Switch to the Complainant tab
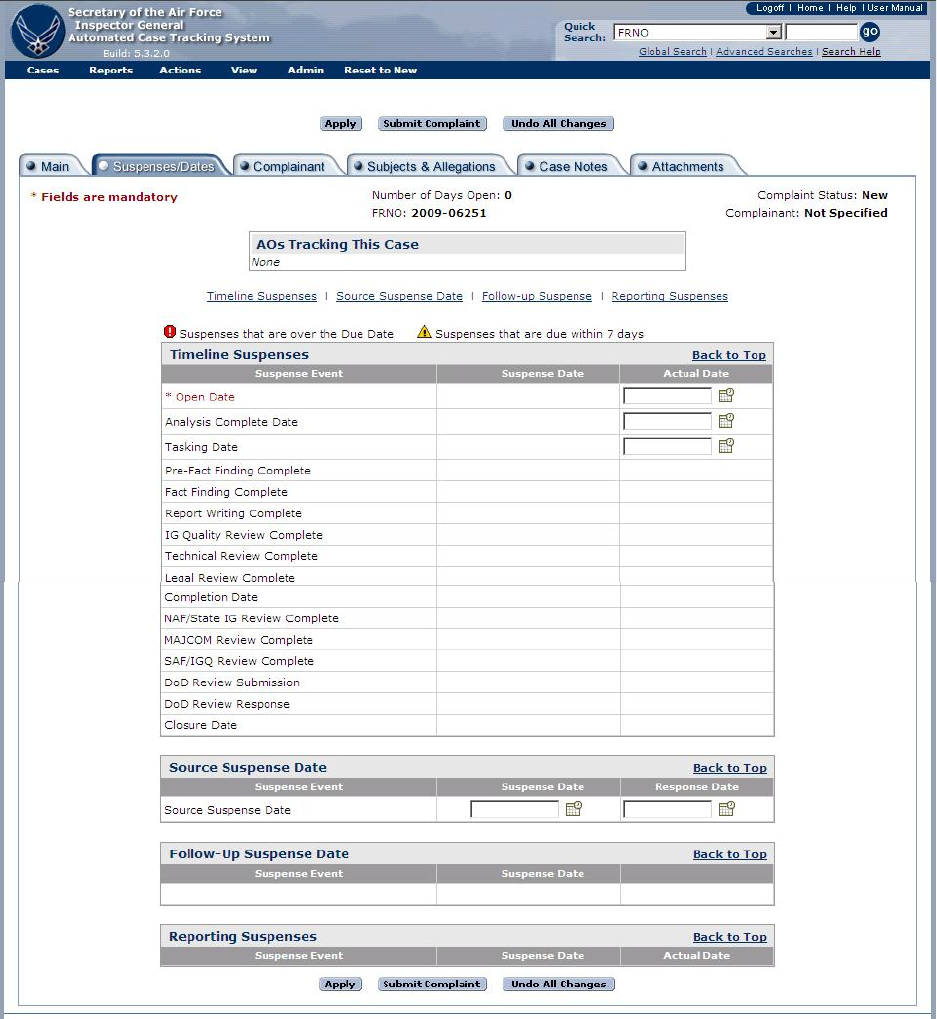The image size is (937, 1019). 288,166
